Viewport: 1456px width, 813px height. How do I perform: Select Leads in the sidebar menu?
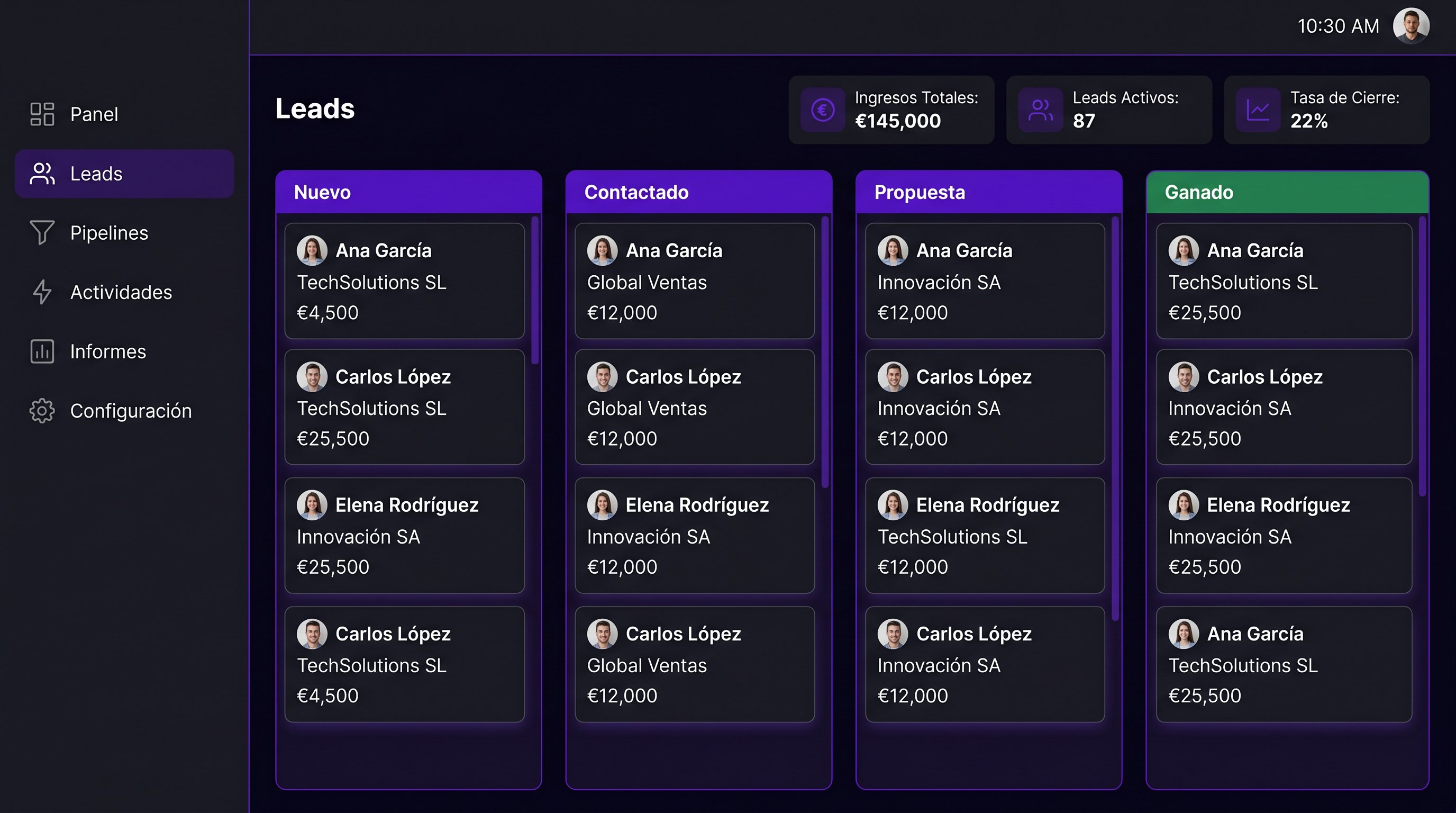coord(124,174)
